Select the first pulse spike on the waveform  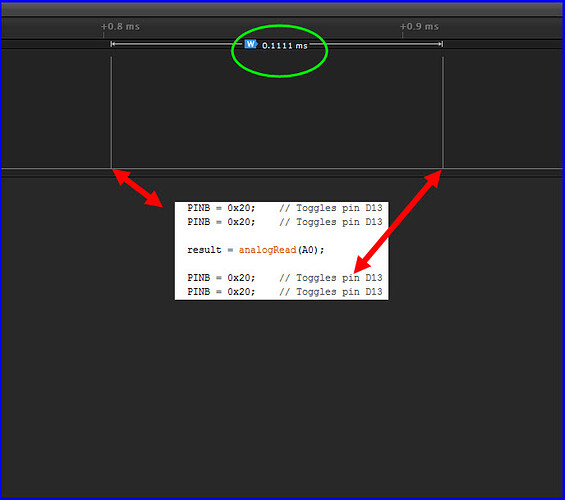pyautogui.click(x=111, y=112)
